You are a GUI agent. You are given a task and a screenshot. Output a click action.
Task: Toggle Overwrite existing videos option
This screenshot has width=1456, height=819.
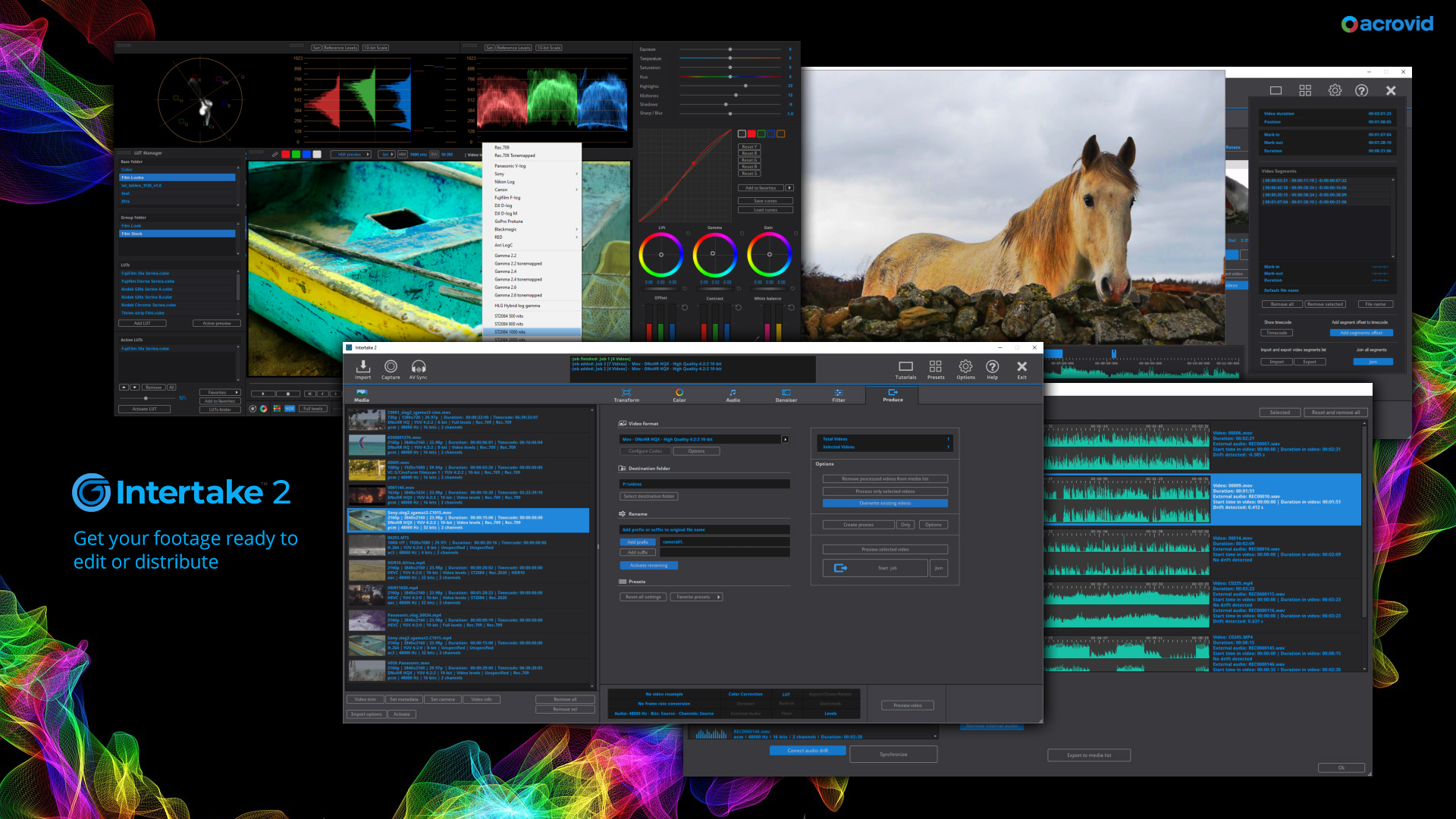click(885, 504)
